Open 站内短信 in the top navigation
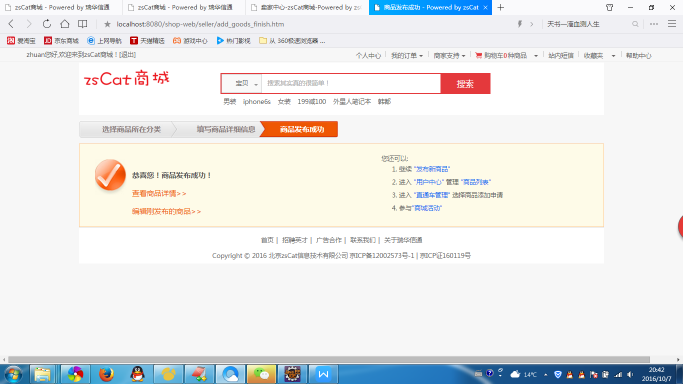The width and height of the screenshot is (683, 384). 561,56
